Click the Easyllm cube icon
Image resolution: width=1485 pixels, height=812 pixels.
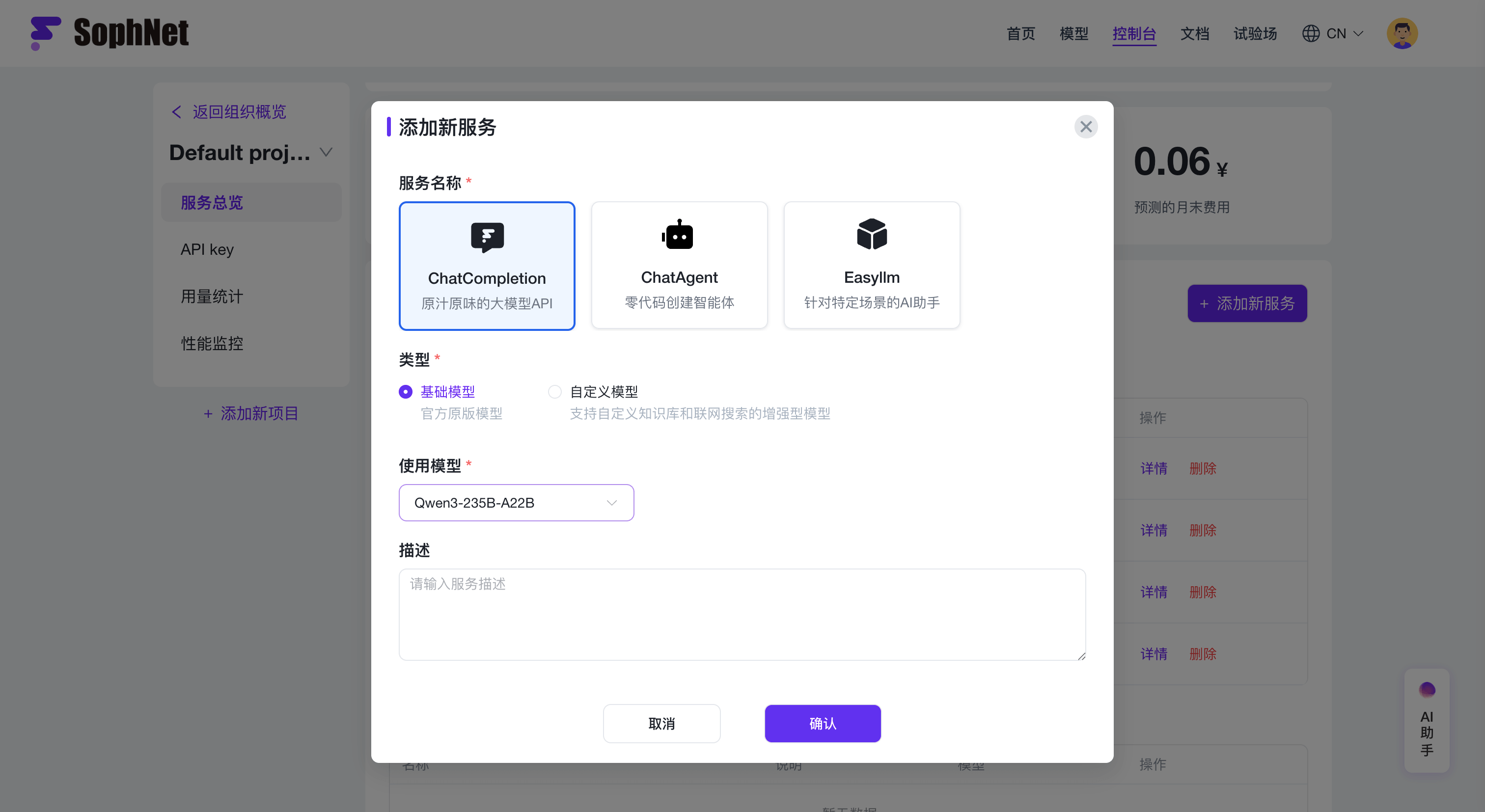(x=872, y=234)
